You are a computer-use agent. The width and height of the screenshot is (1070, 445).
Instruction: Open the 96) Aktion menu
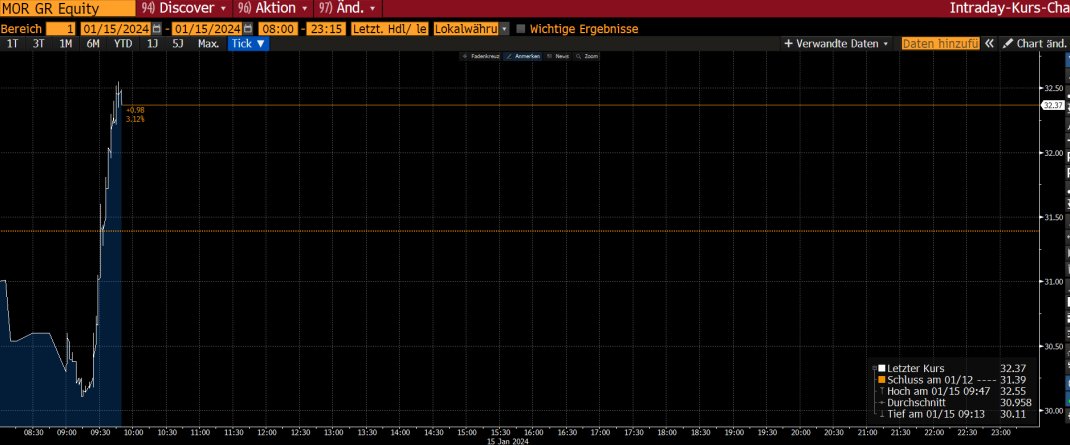272,8
